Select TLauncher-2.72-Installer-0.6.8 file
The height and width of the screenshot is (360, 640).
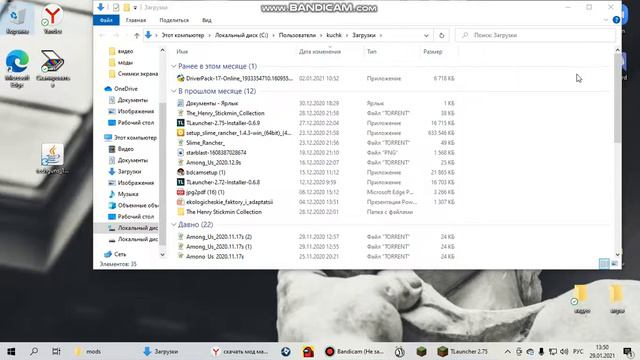point(223,182)
